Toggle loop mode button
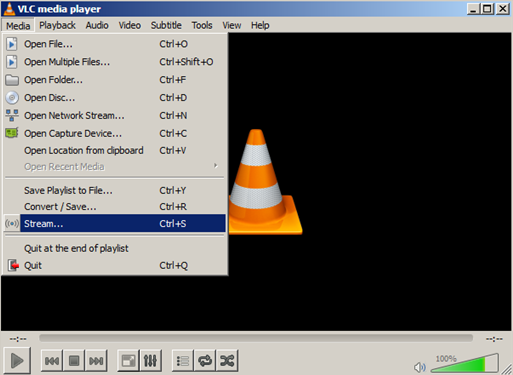513x375 pixels. tap(205, 360)
